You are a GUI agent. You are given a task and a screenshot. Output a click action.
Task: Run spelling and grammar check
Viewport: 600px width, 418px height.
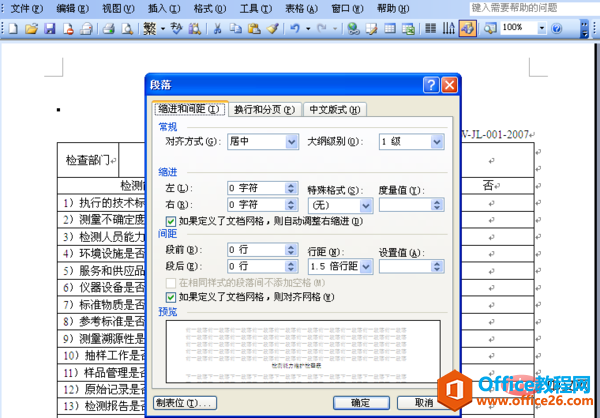[176, 29]
